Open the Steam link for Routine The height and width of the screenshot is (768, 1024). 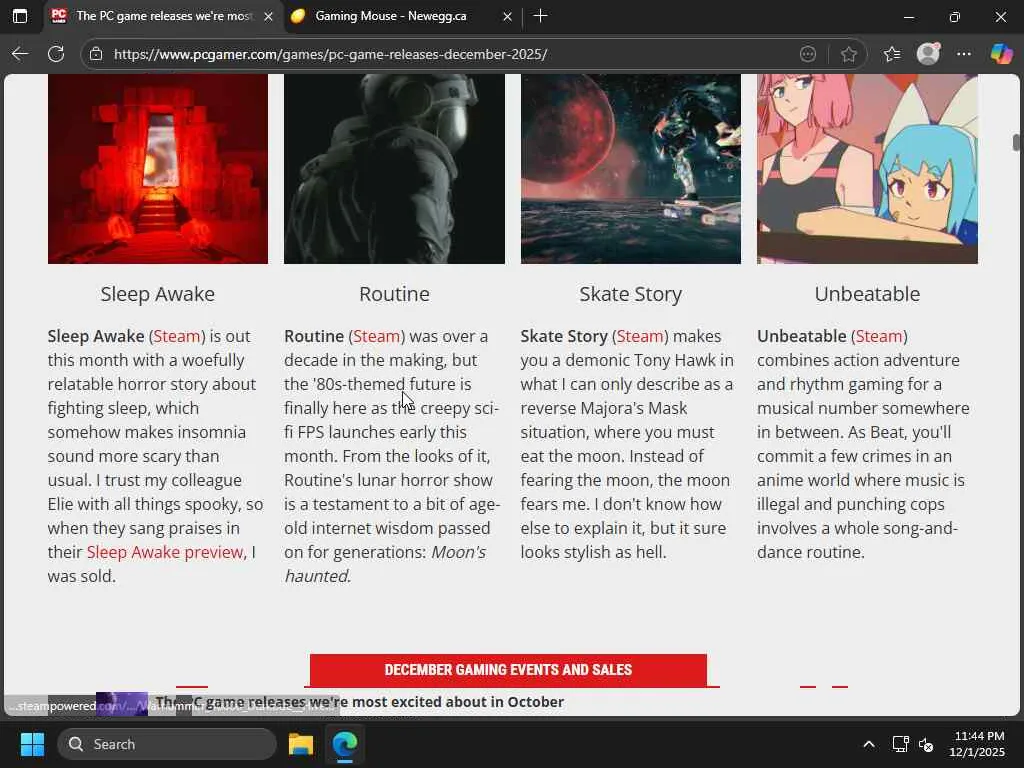pyautogui.click(x=376, y=336)
